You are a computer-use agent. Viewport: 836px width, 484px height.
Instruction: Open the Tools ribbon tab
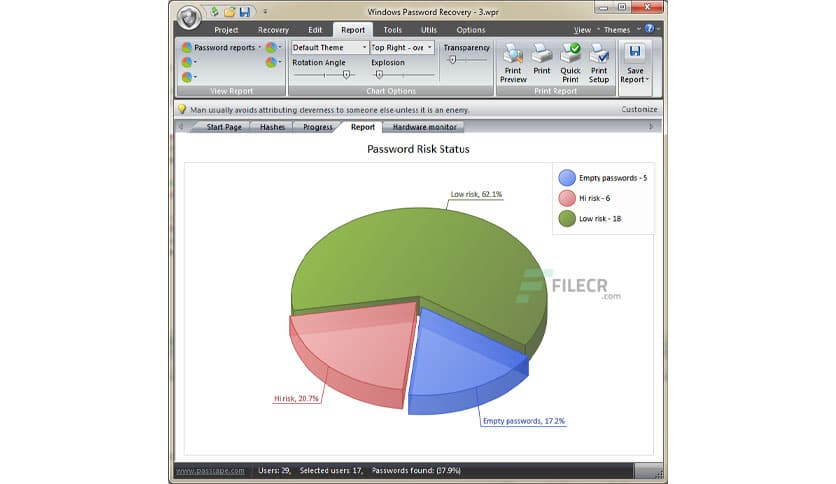[x=392, y=30]
